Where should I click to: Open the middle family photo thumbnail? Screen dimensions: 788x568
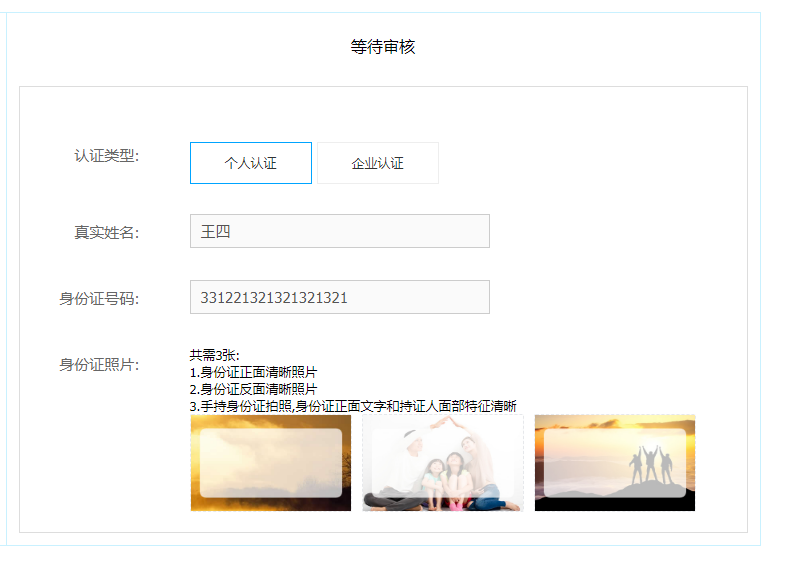pos(442,463)
